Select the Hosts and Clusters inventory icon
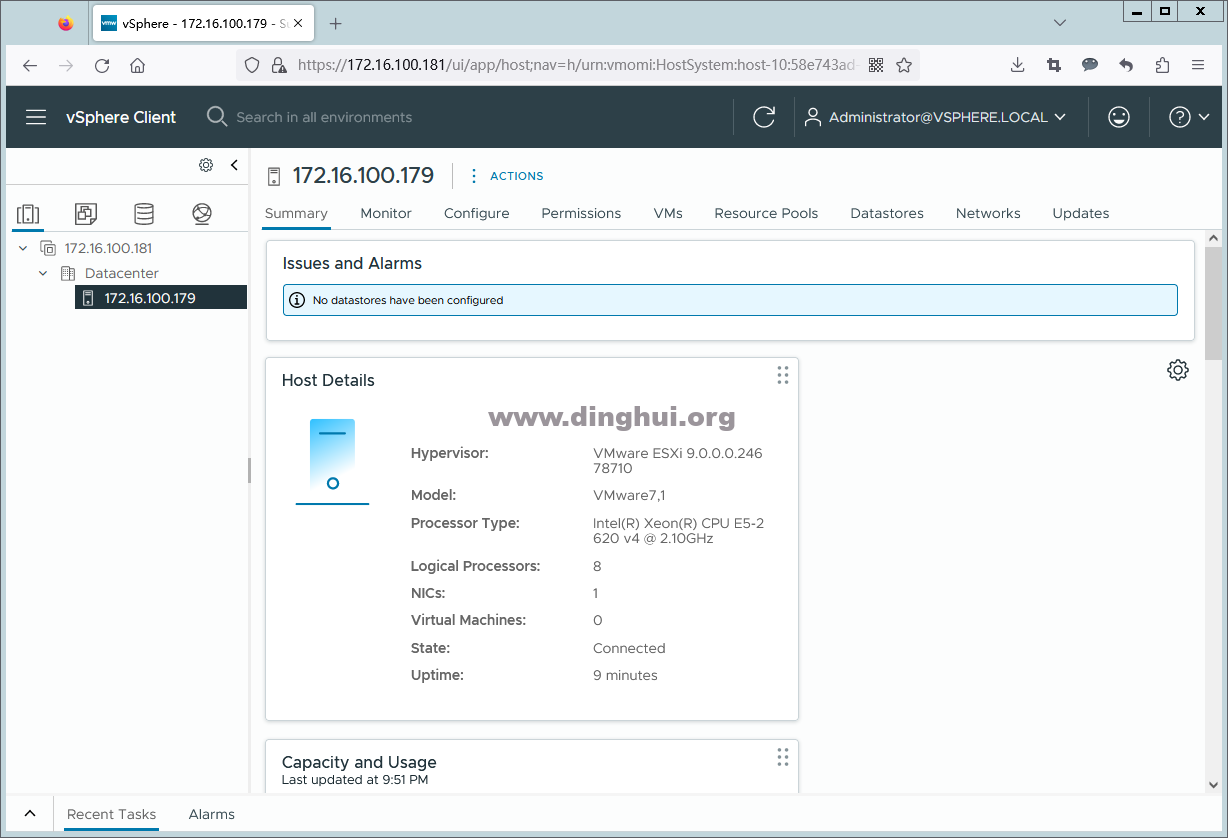 pos(28,213)
